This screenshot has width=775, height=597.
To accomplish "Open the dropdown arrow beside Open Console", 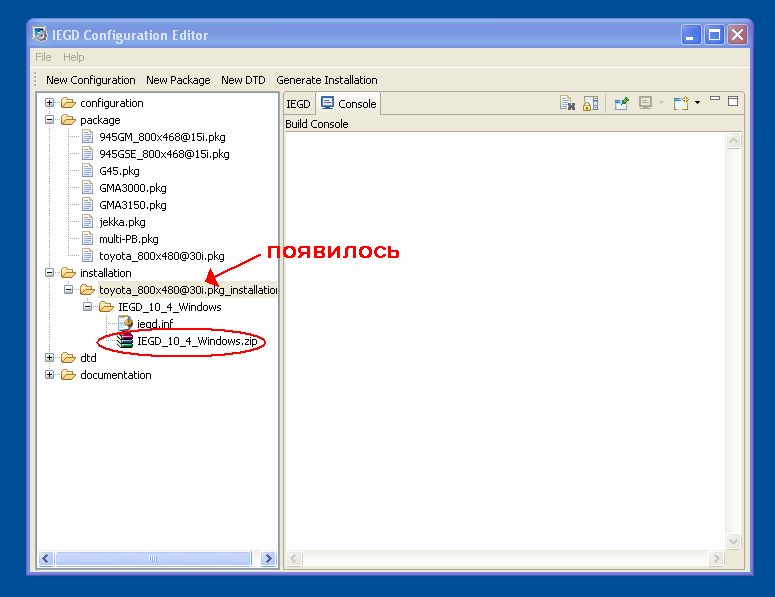I will [x=697, y=103].
